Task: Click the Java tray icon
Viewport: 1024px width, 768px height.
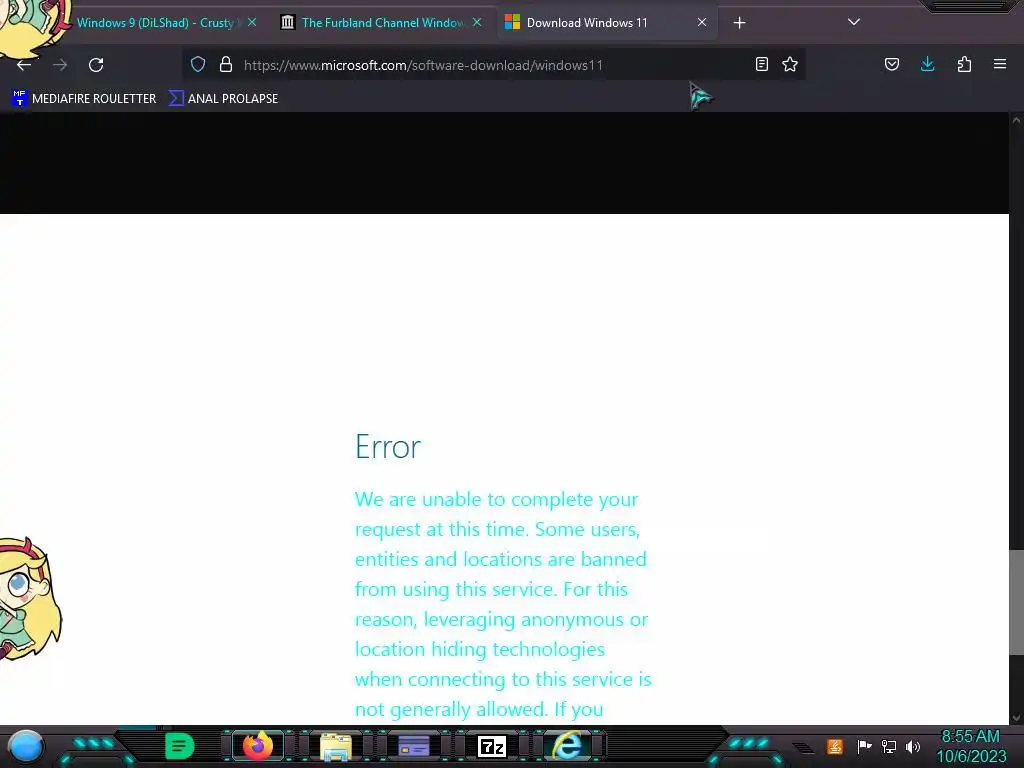Action: tap(835, 746)
